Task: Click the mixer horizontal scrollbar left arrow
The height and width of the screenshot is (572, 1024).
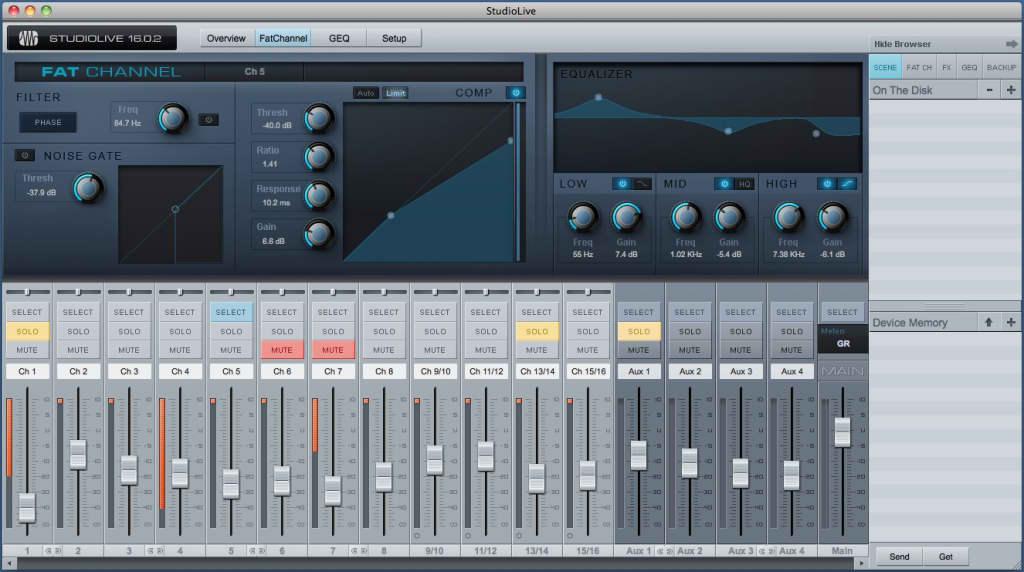Action: (9, 562)
